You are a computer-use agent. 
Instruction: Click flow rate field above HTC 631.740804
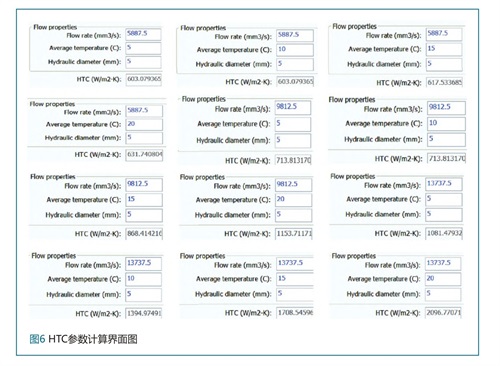(144, 111)
